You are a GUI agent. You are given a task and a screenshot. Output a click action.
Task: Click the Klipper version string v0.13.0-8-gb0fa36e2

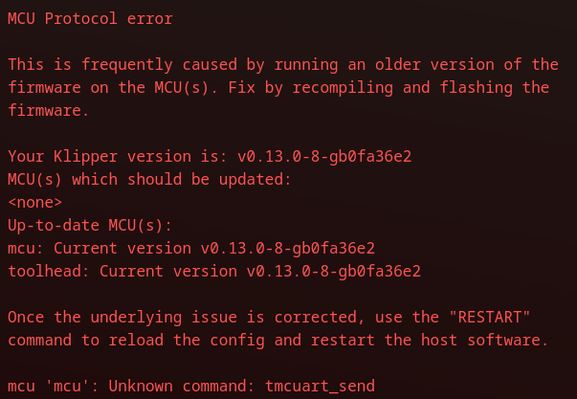tap(324, 157)
